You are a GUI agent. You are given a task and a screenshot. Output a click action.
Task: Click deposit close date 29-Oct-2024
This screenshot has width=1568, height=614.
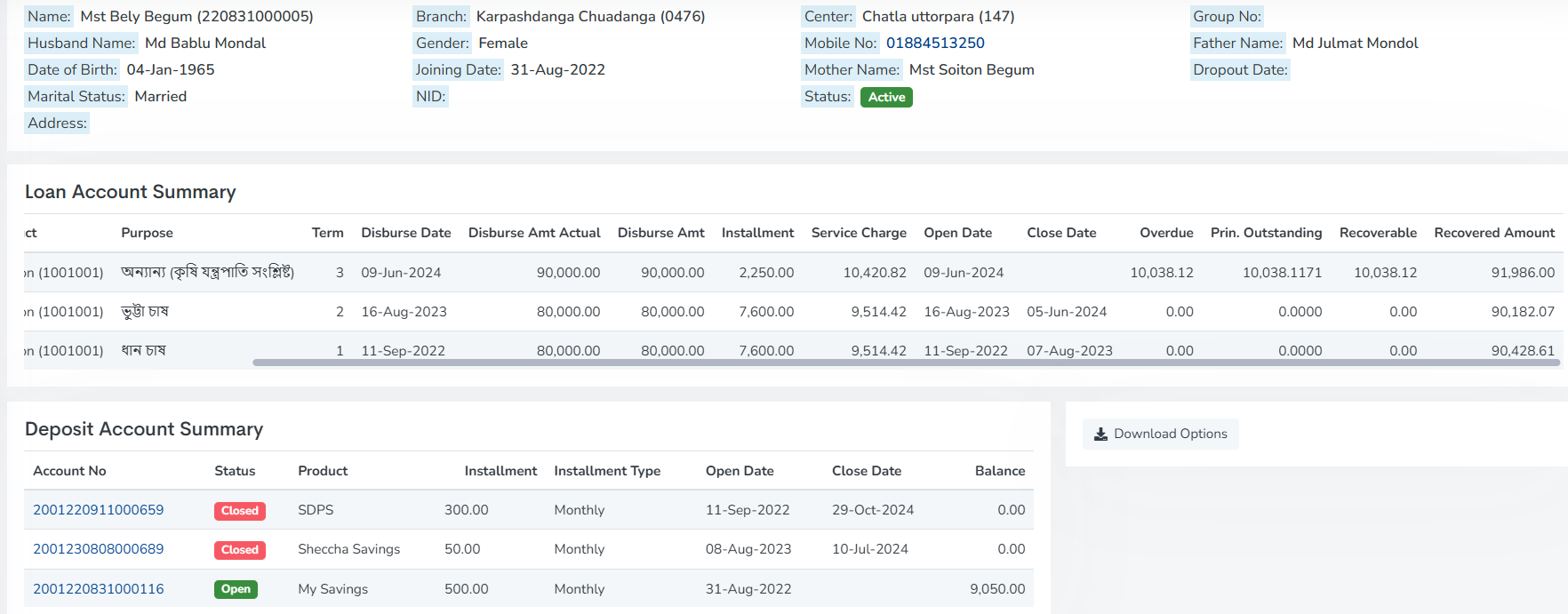click(x=873, y=510)
